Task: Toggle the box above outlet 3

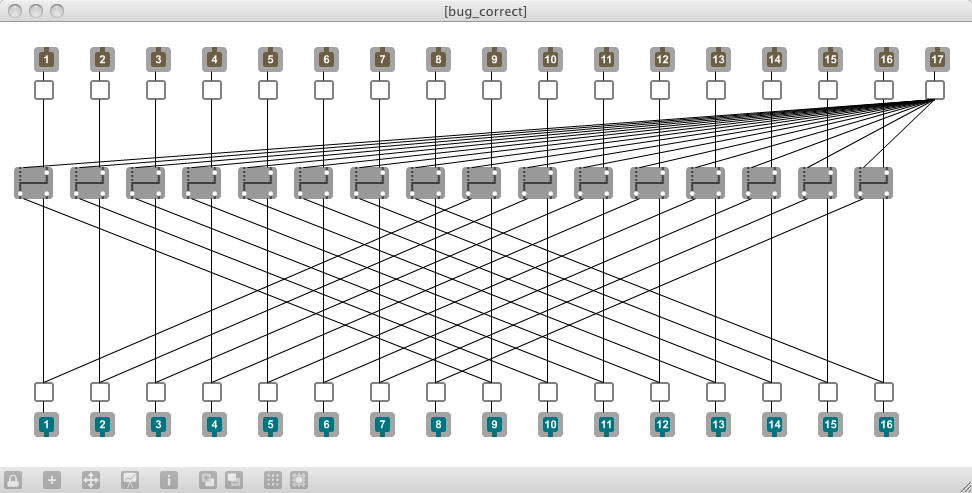Action: pos(156,392)
